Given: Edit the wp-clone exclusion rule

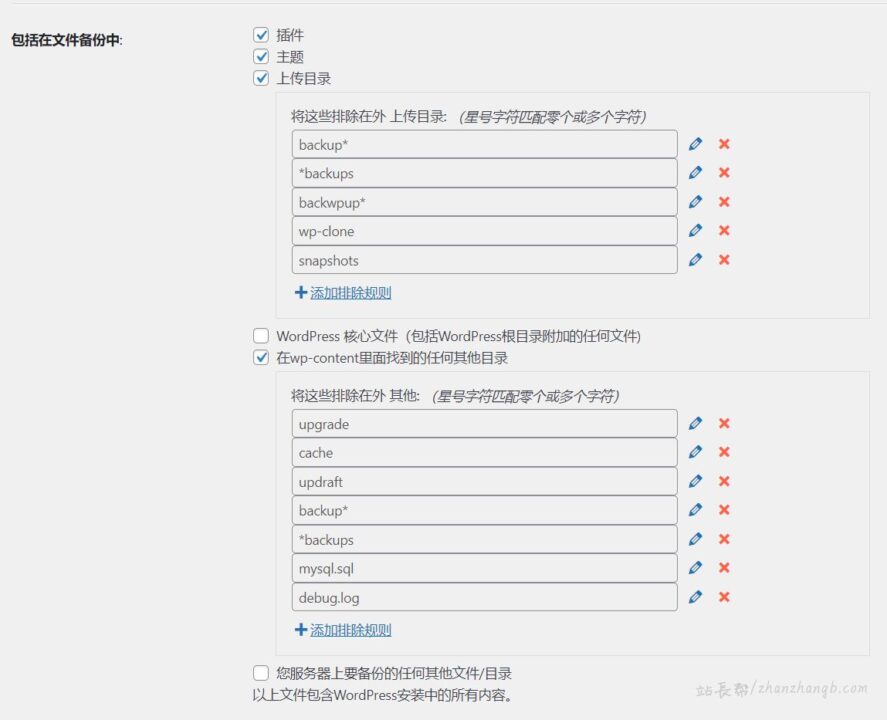Looking at the screenshot, I should pyautogui.click(x=697, y=230).
